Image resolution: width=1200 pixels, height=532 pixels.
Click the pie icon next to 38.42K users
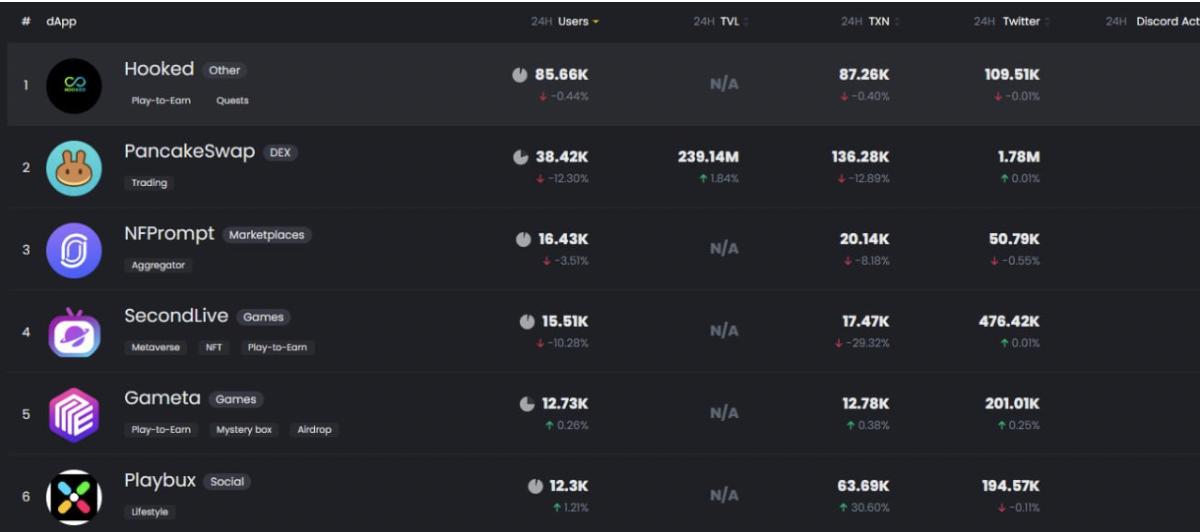pyautogui.click(x=520, y=157)
